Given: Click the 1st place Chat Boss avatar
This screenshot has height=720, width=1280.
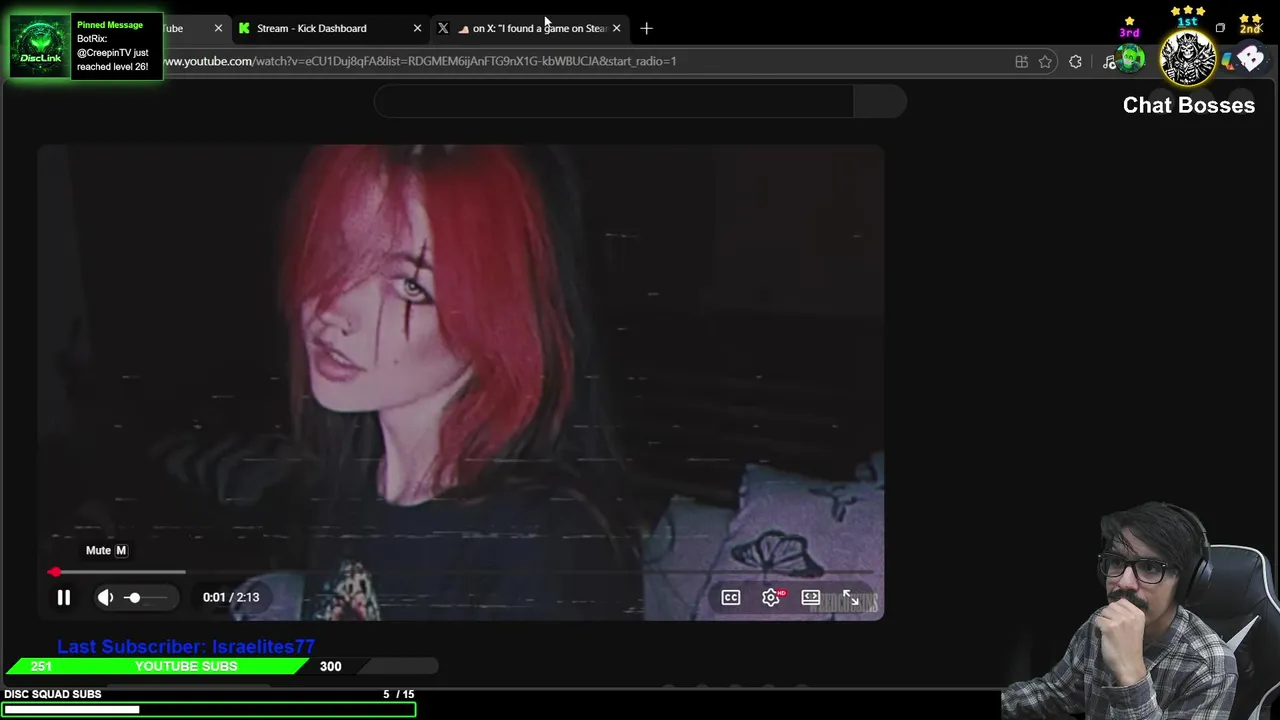Looking at the screenshot, I should click(1187, 57).
